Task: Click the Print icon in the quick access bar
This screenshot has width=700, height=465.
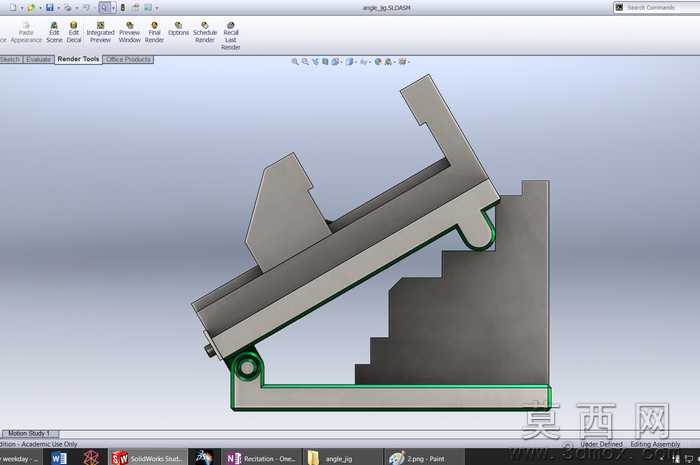Action: [x=68, y=8]
